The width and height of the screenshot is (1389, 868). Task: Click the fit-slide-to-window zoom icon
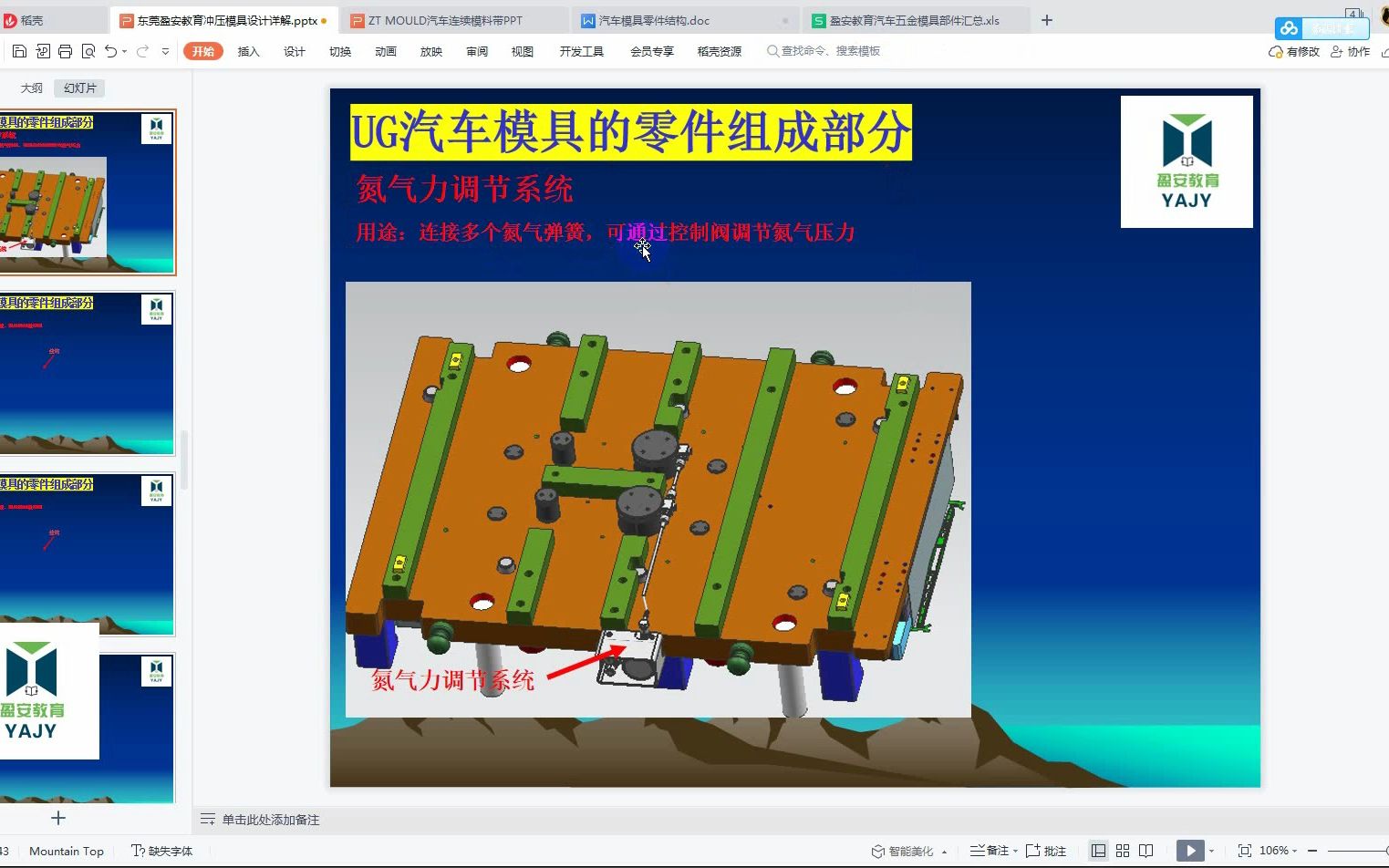click(1247, 850)
